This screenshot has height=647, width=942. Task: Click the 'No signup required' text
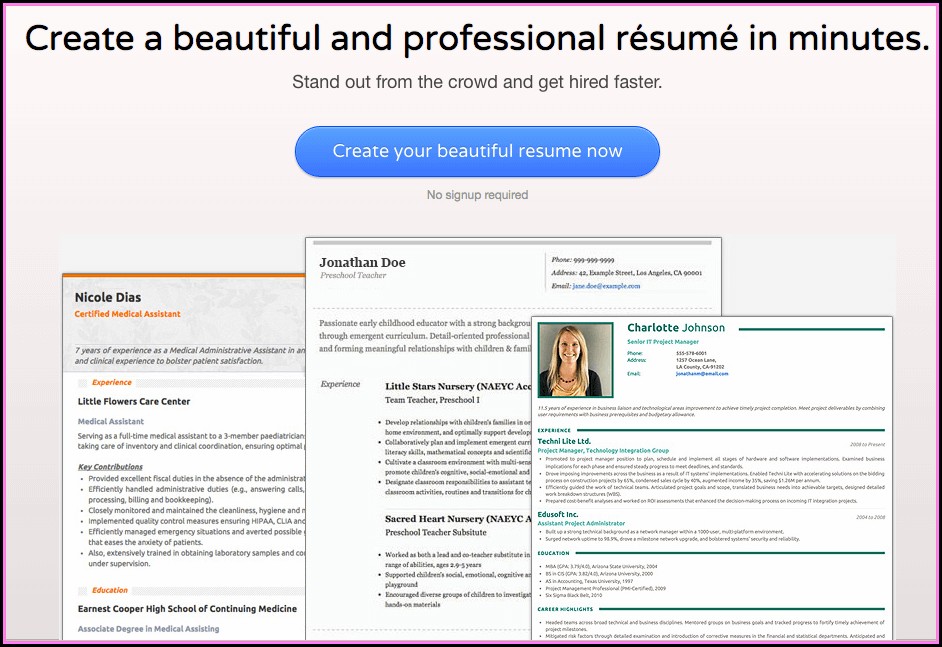(x=477, y=195)
